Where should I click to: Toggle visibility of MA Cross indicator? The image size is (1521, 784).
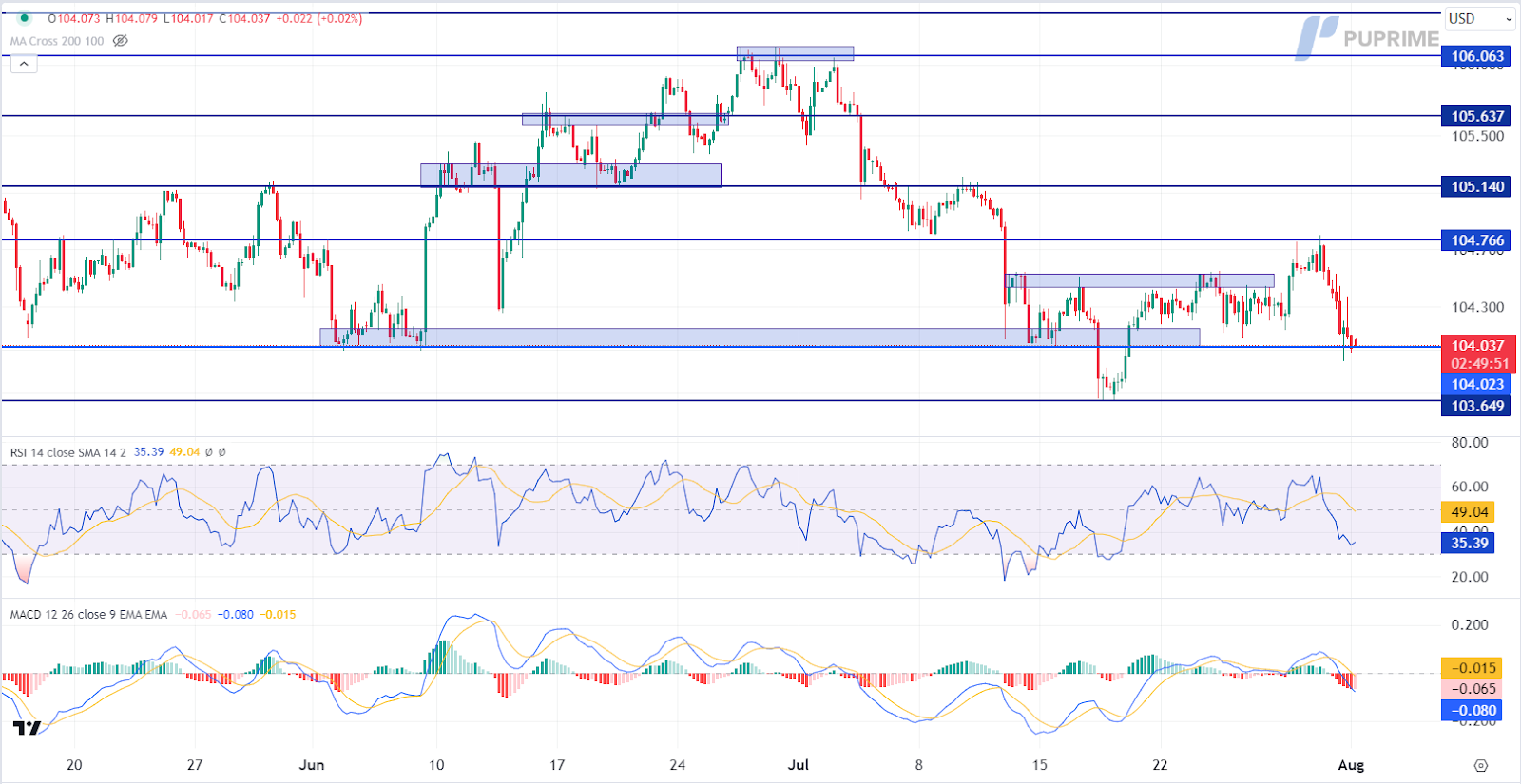120,41
